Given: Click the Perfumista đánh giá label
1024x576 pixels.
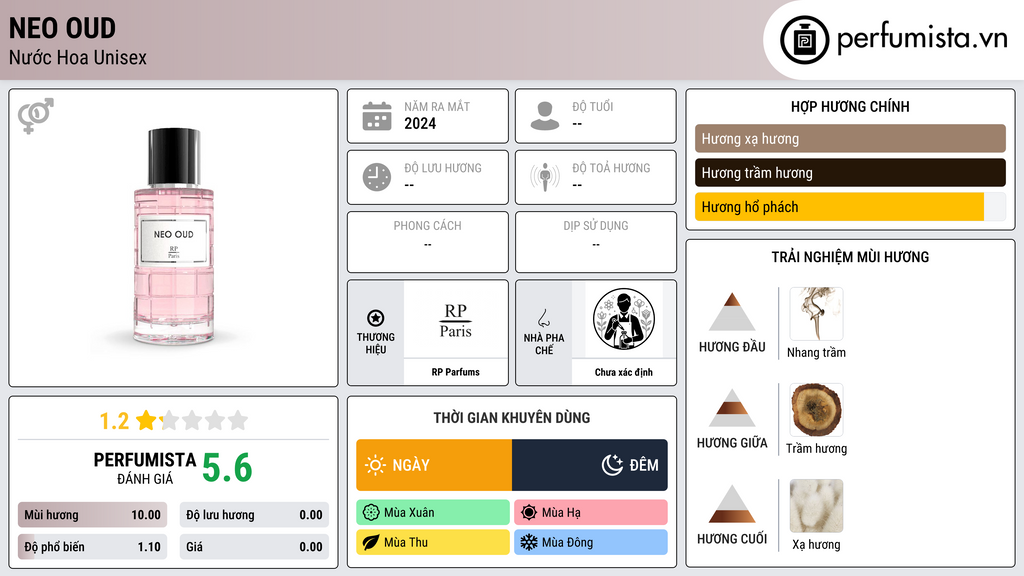Looking at the screenshot, I should point(145,468).
